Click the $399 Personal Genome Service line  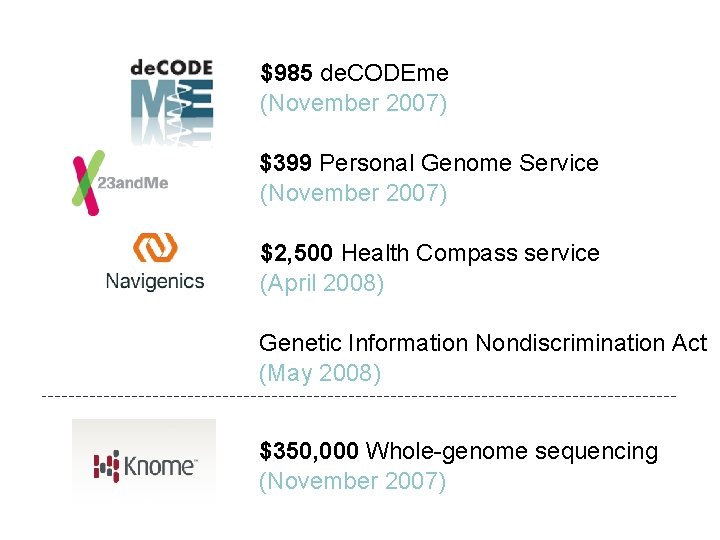click(x=428, y=163)
